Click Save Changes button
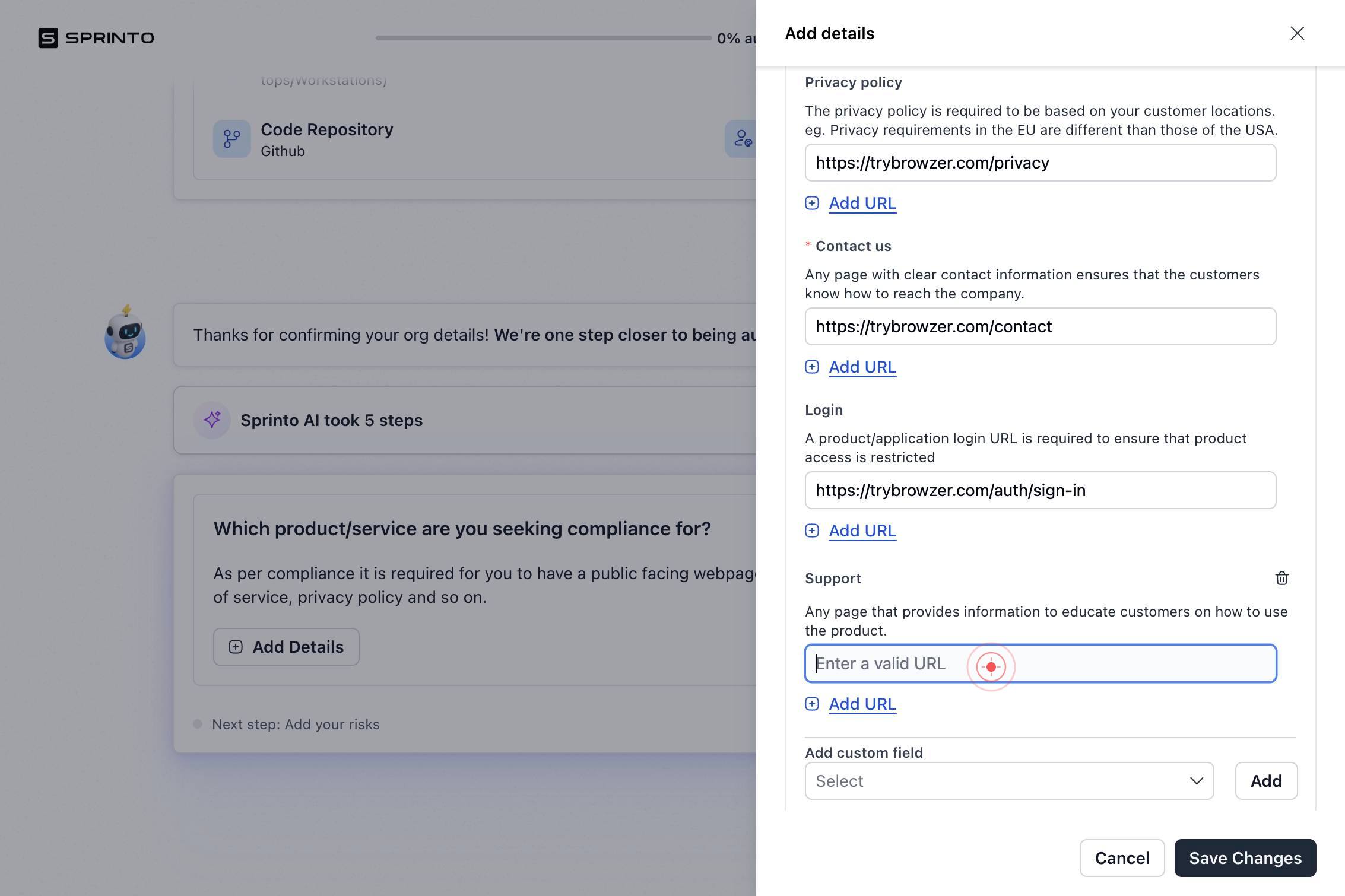This screenshot has height=896, width=1345. (x=1245, y=858)
